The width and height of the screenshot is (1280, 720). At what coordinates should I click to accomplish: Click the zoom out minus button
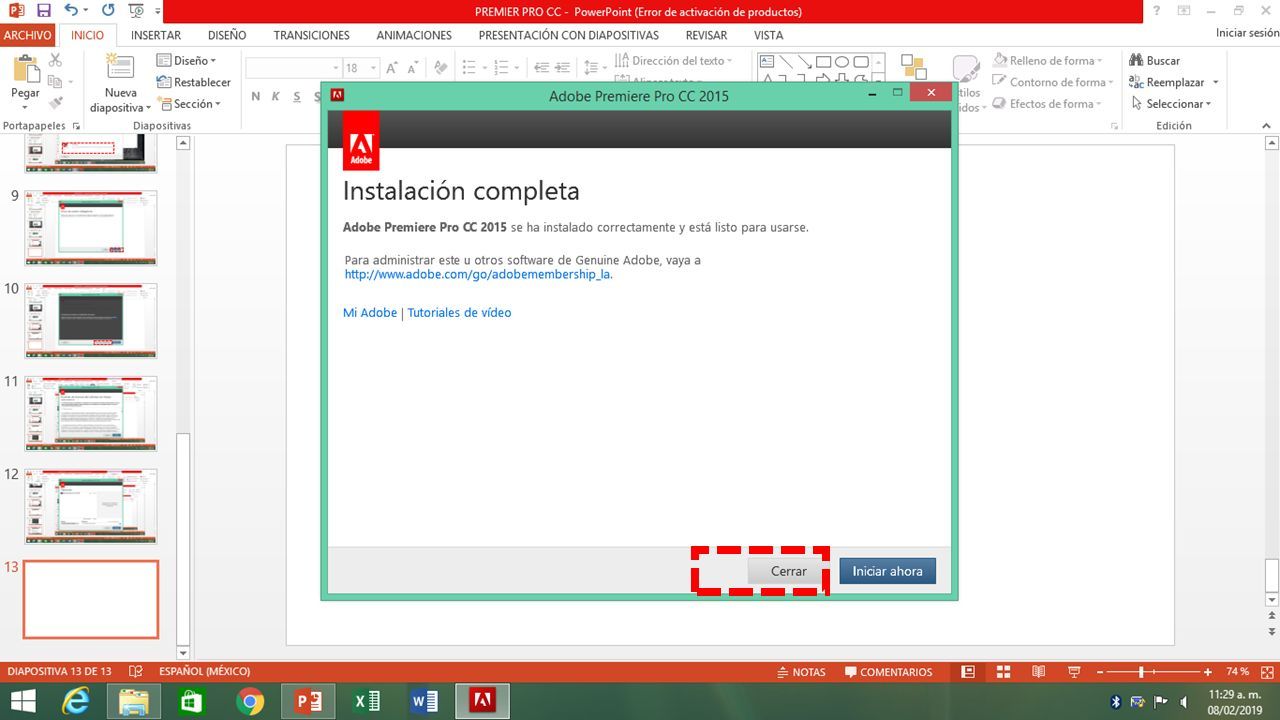pos(1100,672)
